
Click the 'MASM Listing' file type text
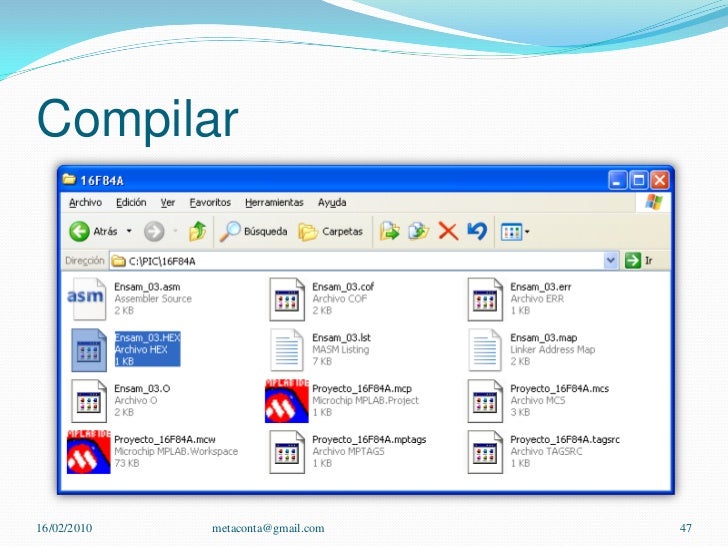tap(341, 350)
